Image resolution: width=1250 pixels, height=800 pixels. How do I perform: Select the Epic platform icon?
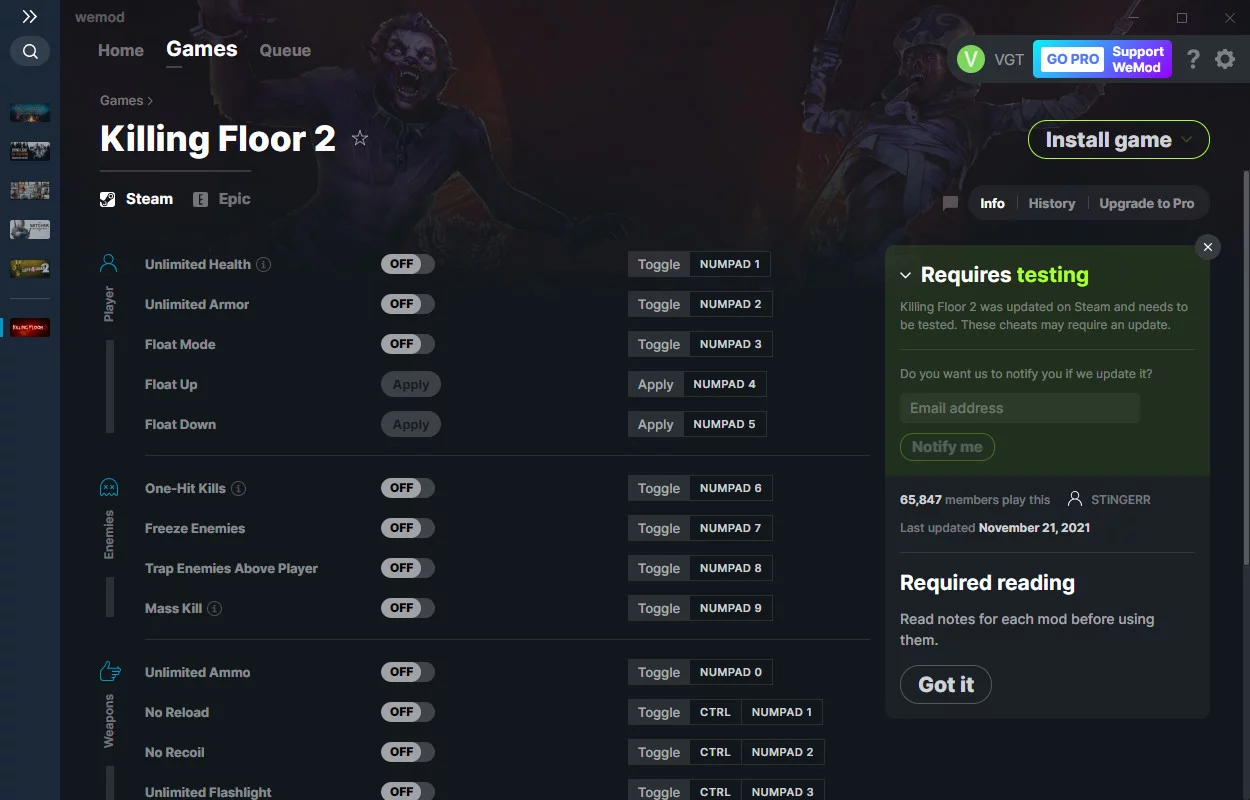pyautogui.click(x=200, y=199)
